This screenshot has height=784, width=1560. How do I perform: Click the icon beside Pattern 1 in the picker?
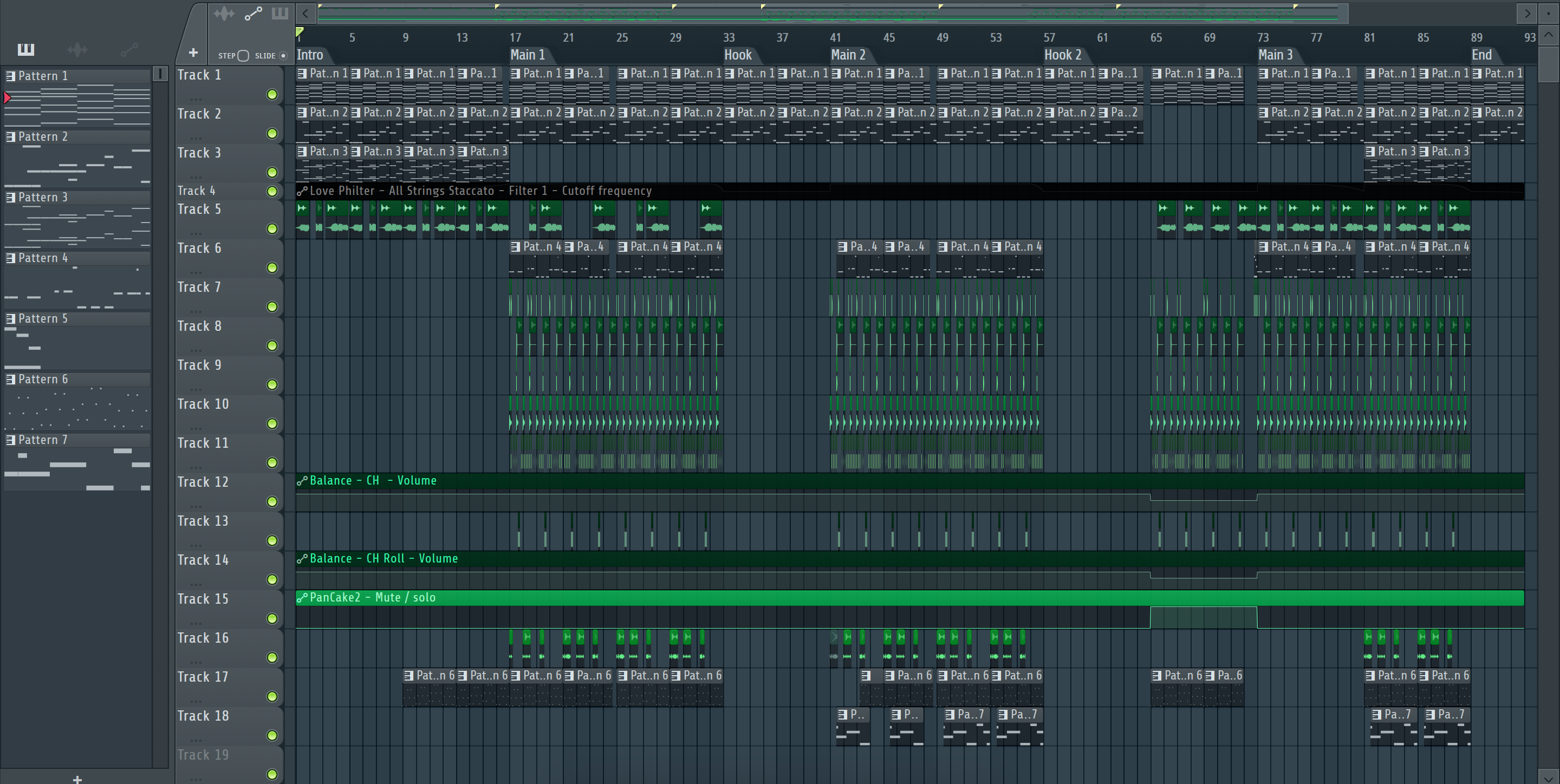click(10, 76)
